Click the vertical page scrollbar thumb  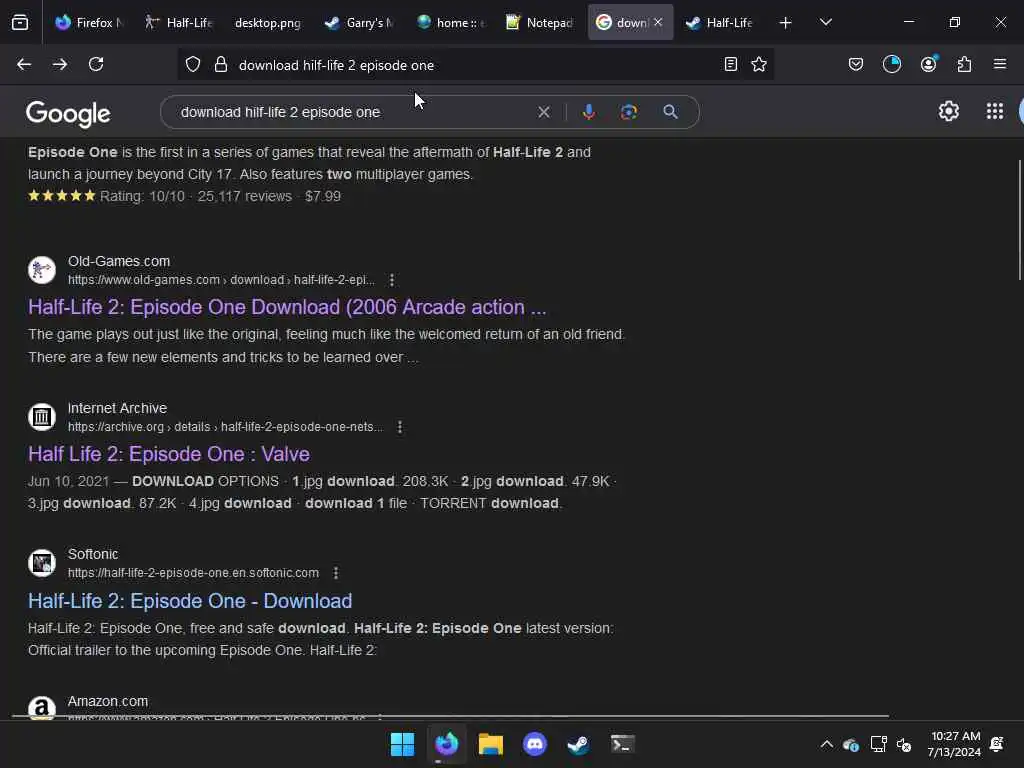(x=1019, y=220)
